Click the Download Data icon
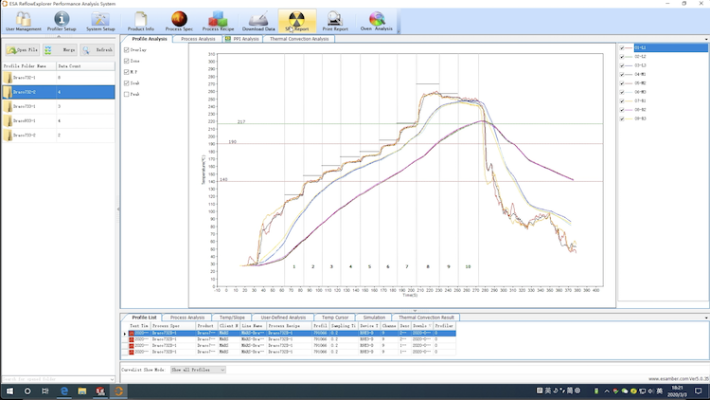Viewport: 710px width, 400px height. pos(259,20)
